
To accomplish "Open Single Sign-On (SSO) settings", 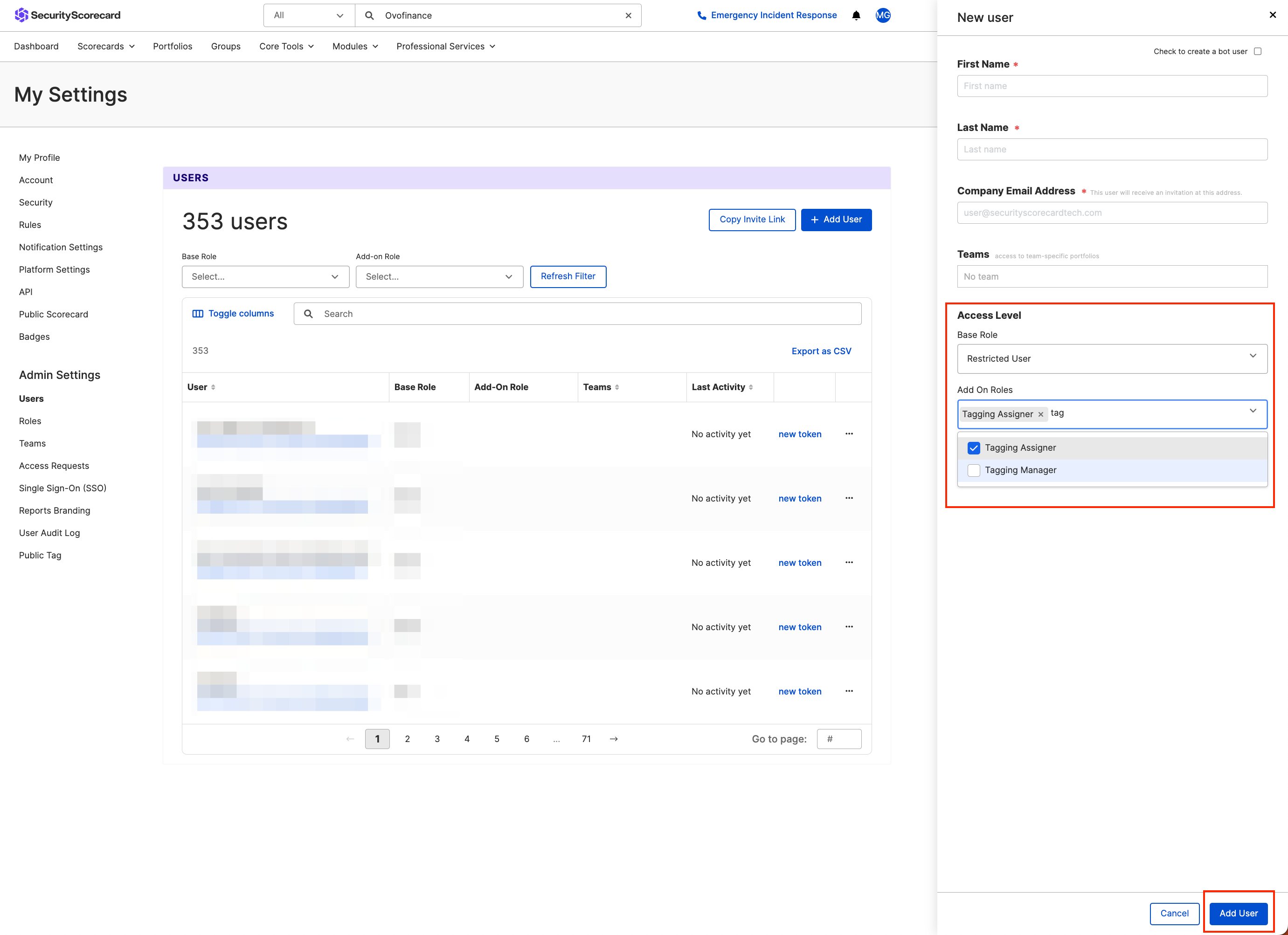I will pos(62,488).
